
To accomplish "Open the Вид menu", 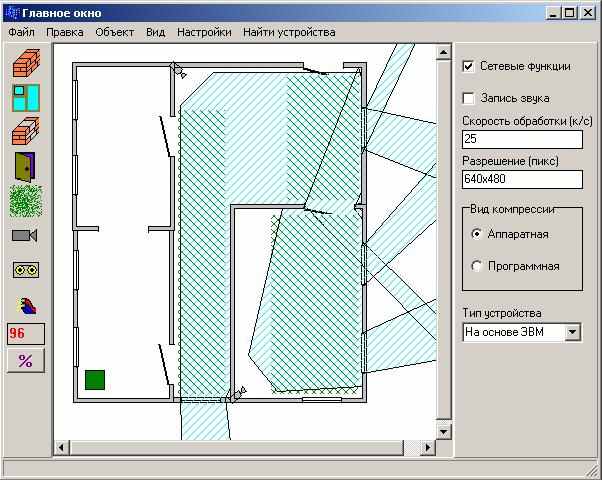I will (155, 32).
